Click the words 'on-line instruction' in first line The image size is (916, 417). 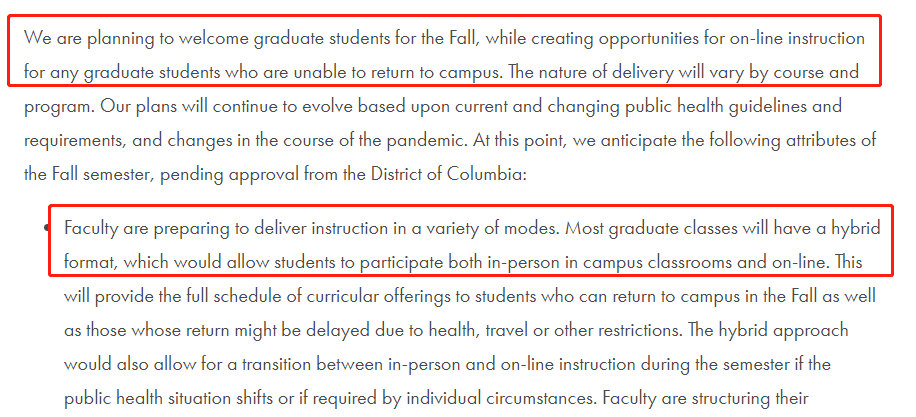click(x=786, y=39)
